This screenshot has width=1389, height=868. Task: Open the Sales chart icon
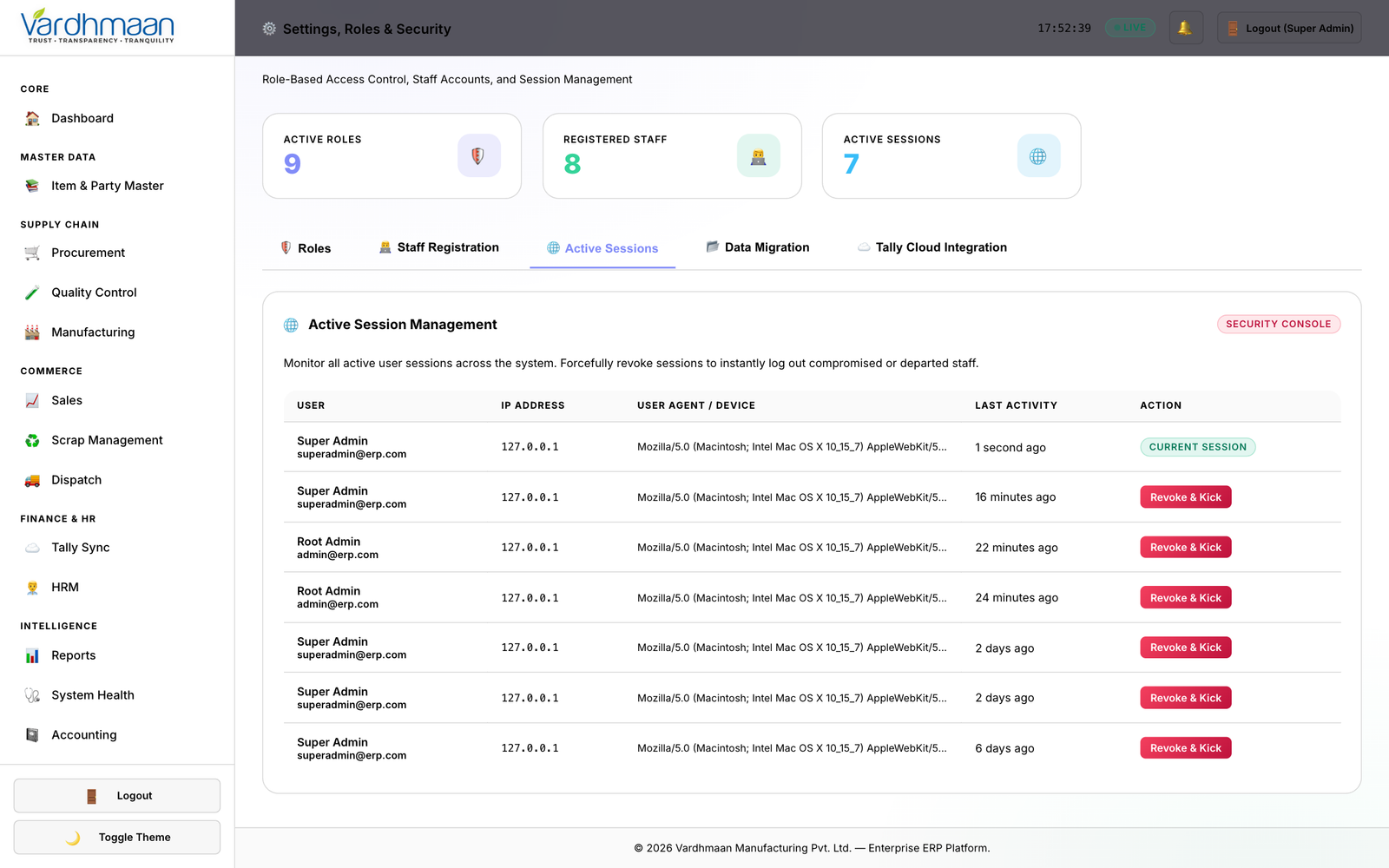[x=32, y=400]
